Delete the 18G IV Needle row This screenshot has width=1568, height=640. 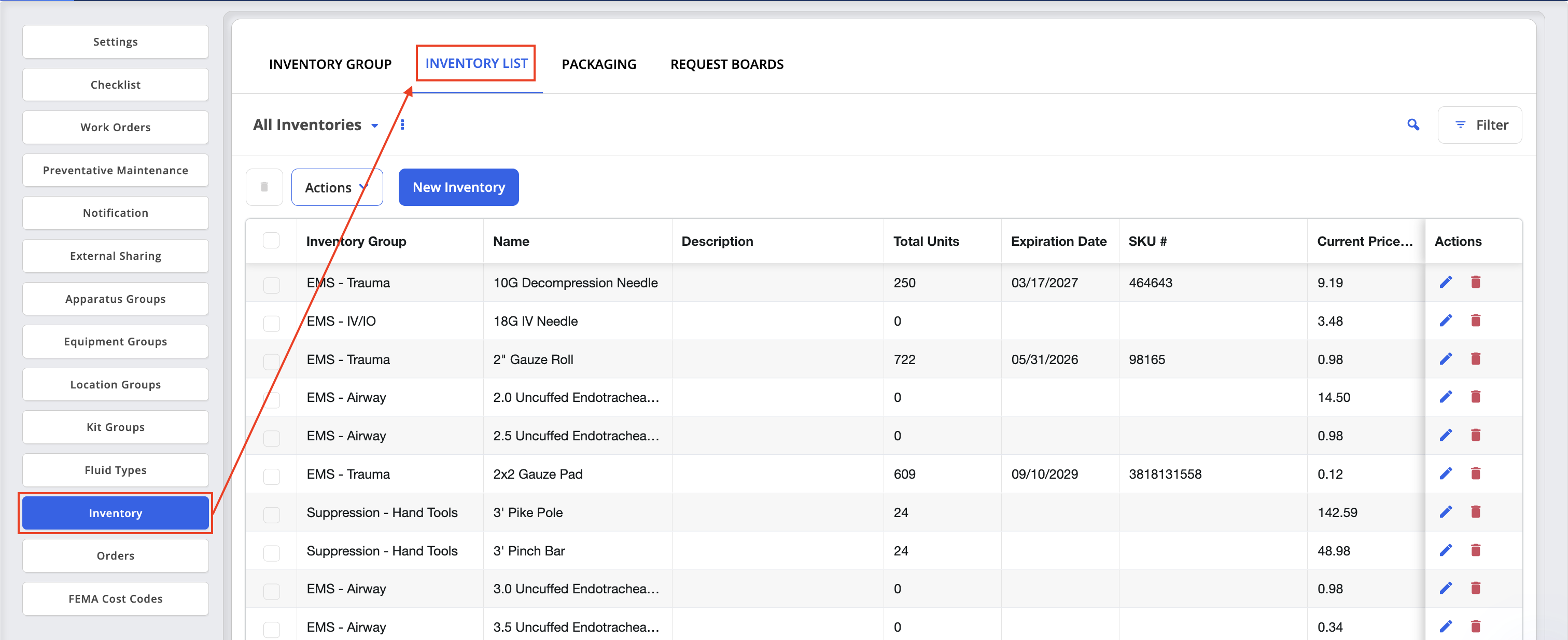click(1476, 321)
